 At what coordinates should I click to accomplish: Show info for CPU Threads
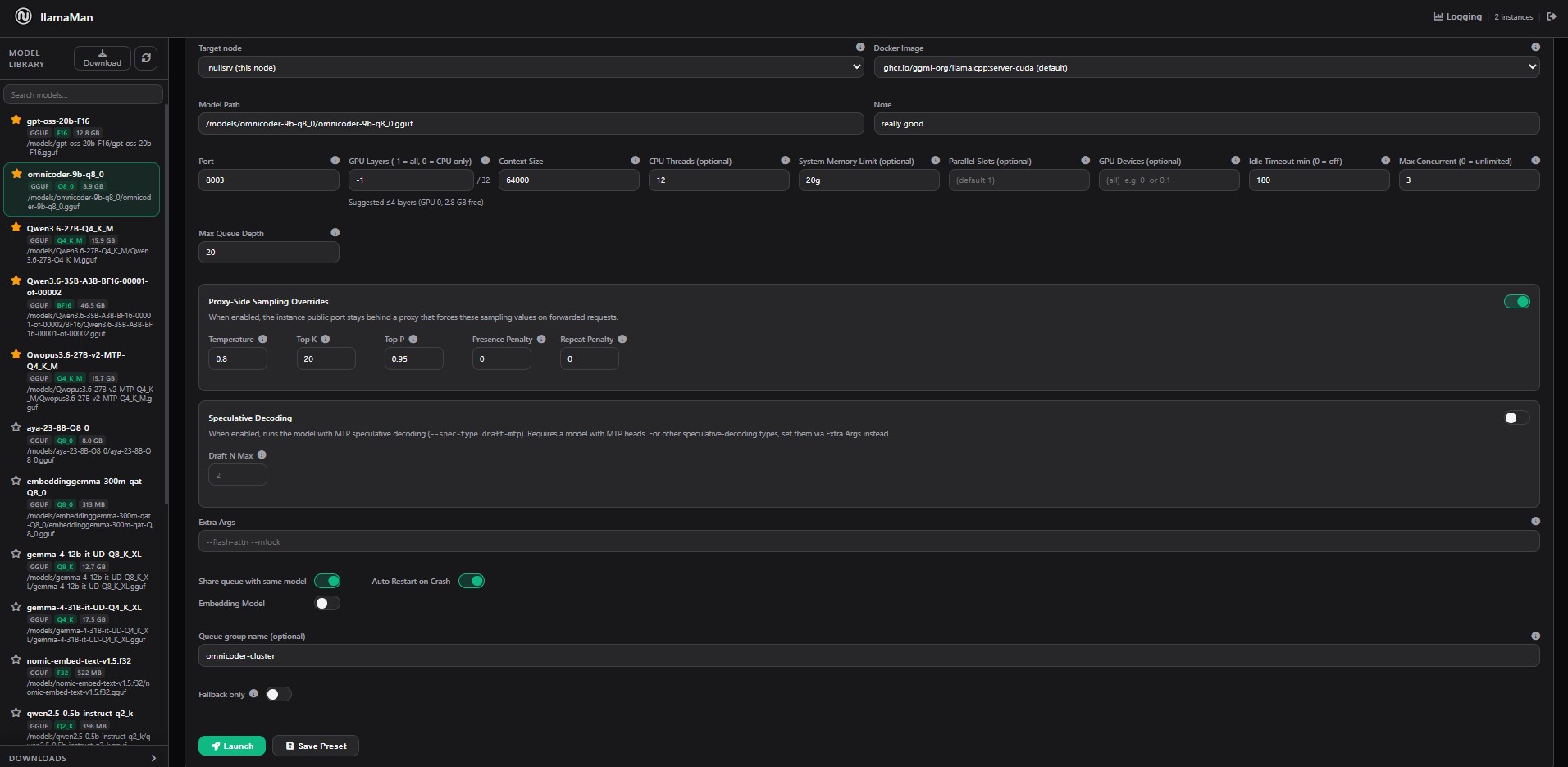[785, 160]
